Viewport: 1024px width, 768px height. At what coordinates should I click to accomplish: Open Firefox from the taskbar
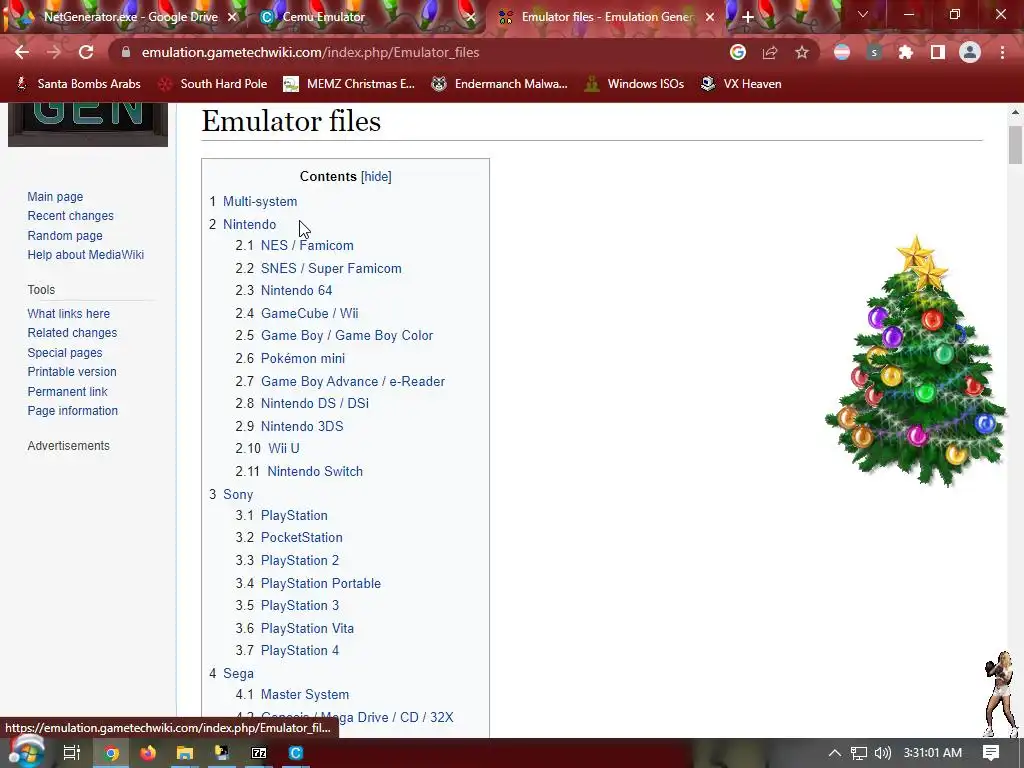(148, 753)
